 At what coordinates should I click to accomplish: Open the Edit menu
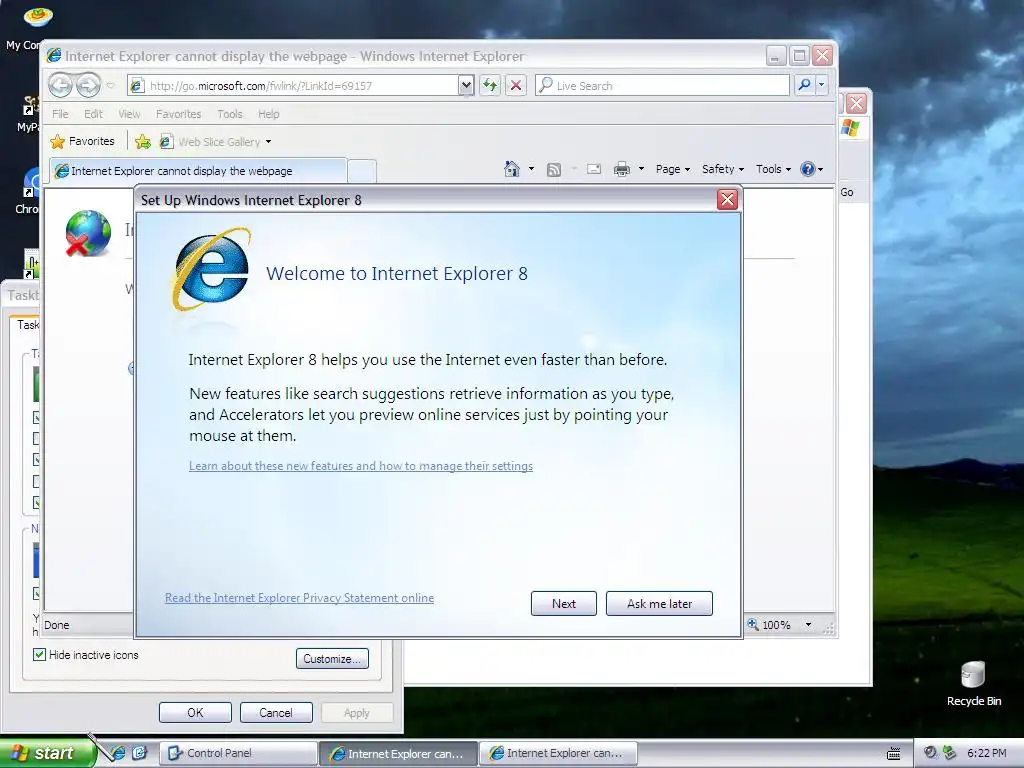pos(93,114)
